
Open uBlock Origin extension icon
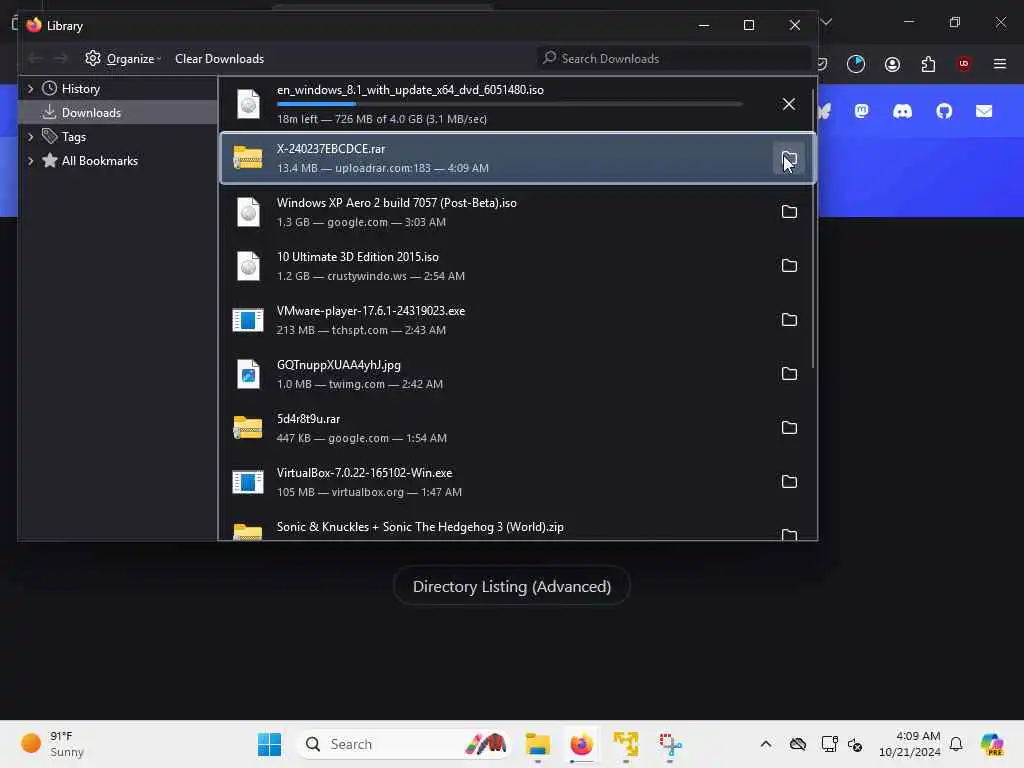[964, 64]
